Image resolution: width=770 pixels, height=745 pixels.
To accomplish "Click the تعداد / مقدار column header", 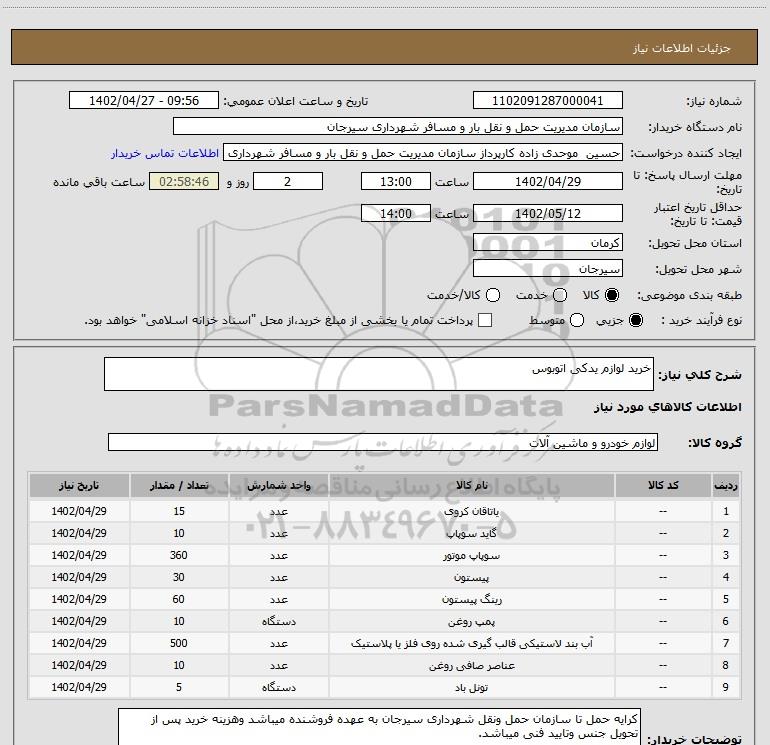I will [179, 485].
